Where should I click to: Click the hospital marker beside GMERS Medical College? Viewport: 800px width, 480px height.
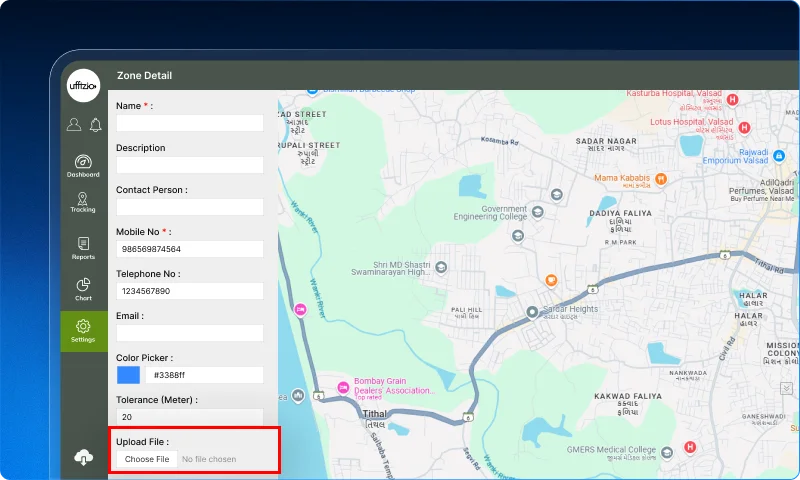tap(690, 447)
